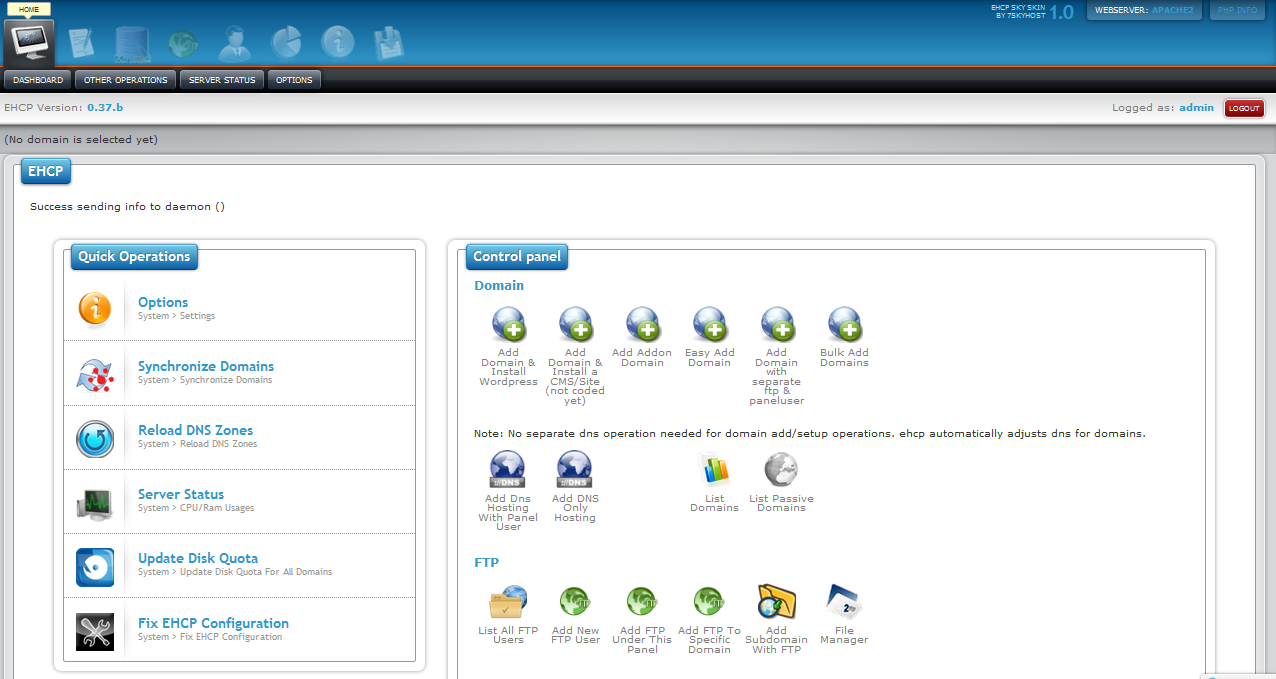Open Add DNS Only Hosting icon
The image size is (1276, 679).
click(x=575, y=470)
